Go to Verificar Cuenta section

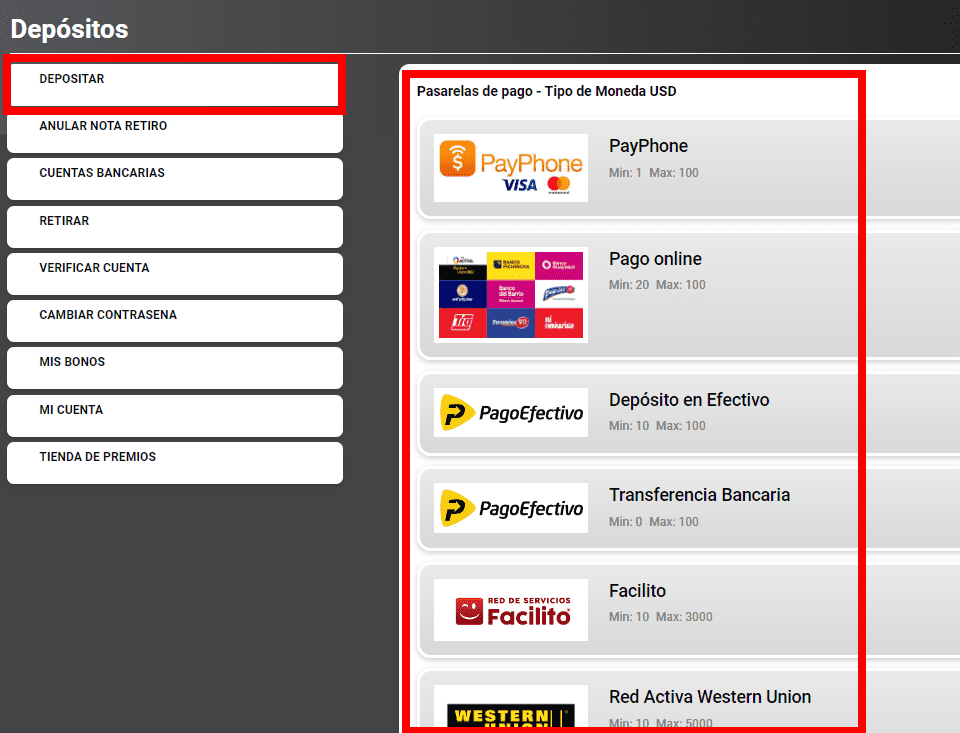click(x=174, y=274)
